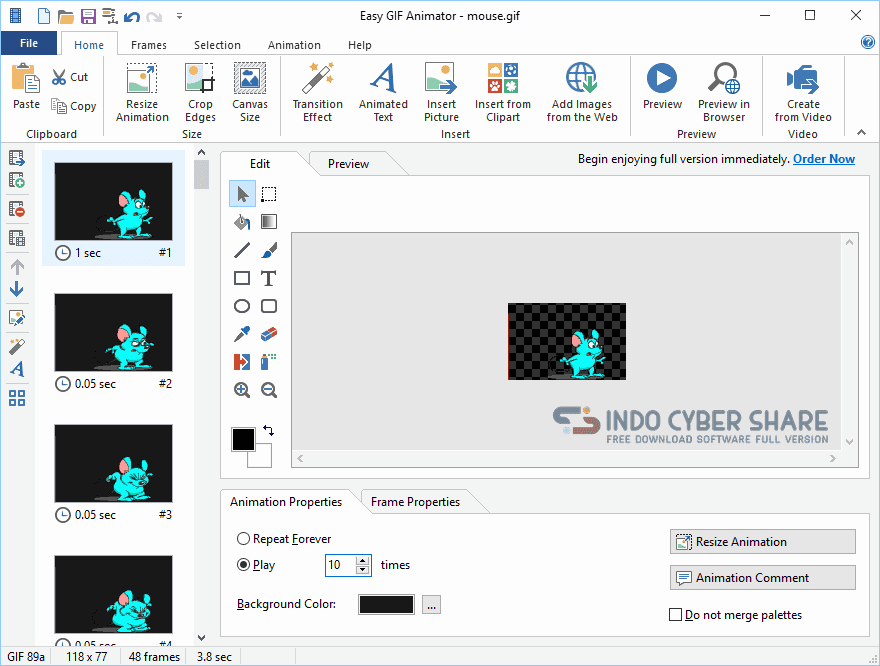Click Create from Video
The height and width of the screenshot is (666, 880).
pos(803,93)
